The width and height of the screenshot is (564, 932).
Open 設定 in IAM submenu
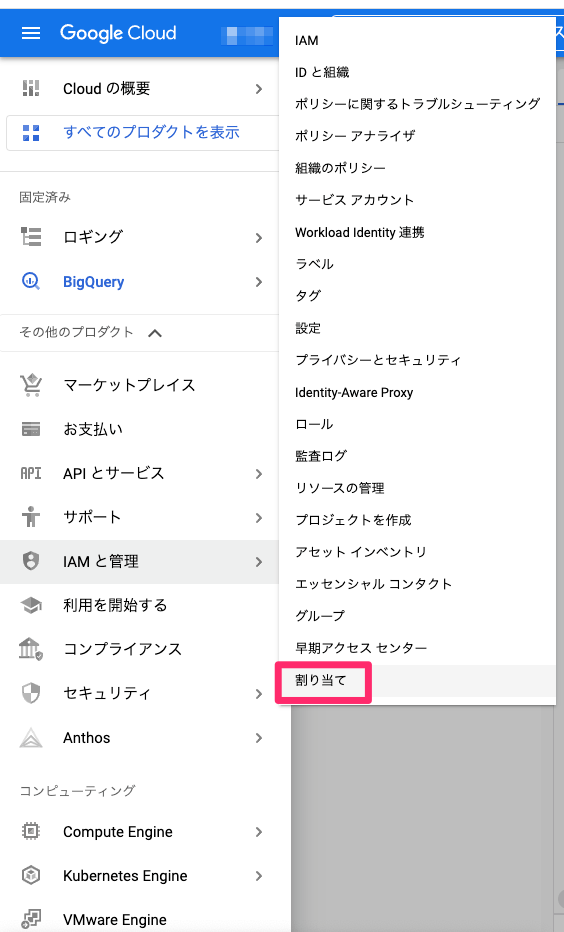click(x=417, y=328)
